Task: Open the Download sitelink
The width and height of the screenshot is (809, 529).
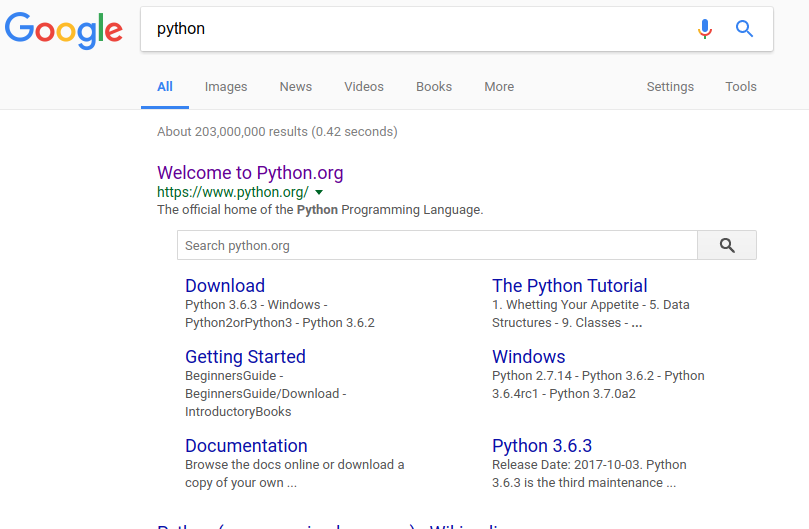Action: [225, 286]
